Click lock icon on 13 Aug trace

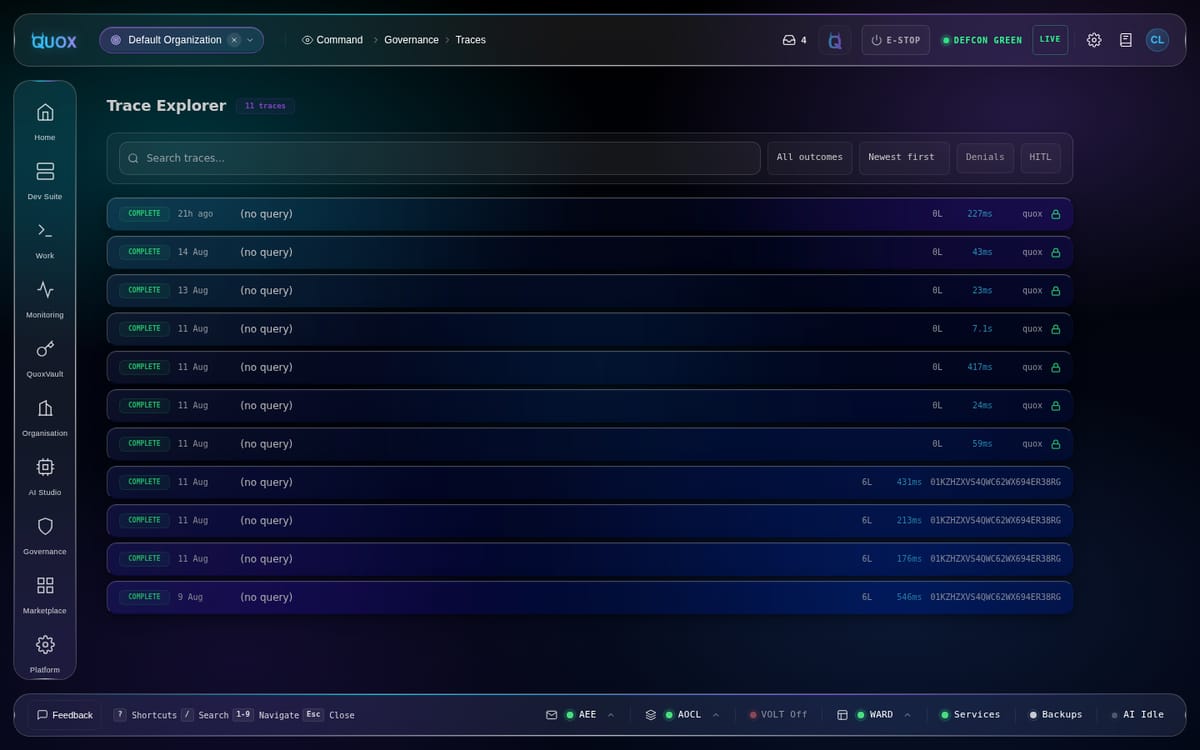point(1056,290)
